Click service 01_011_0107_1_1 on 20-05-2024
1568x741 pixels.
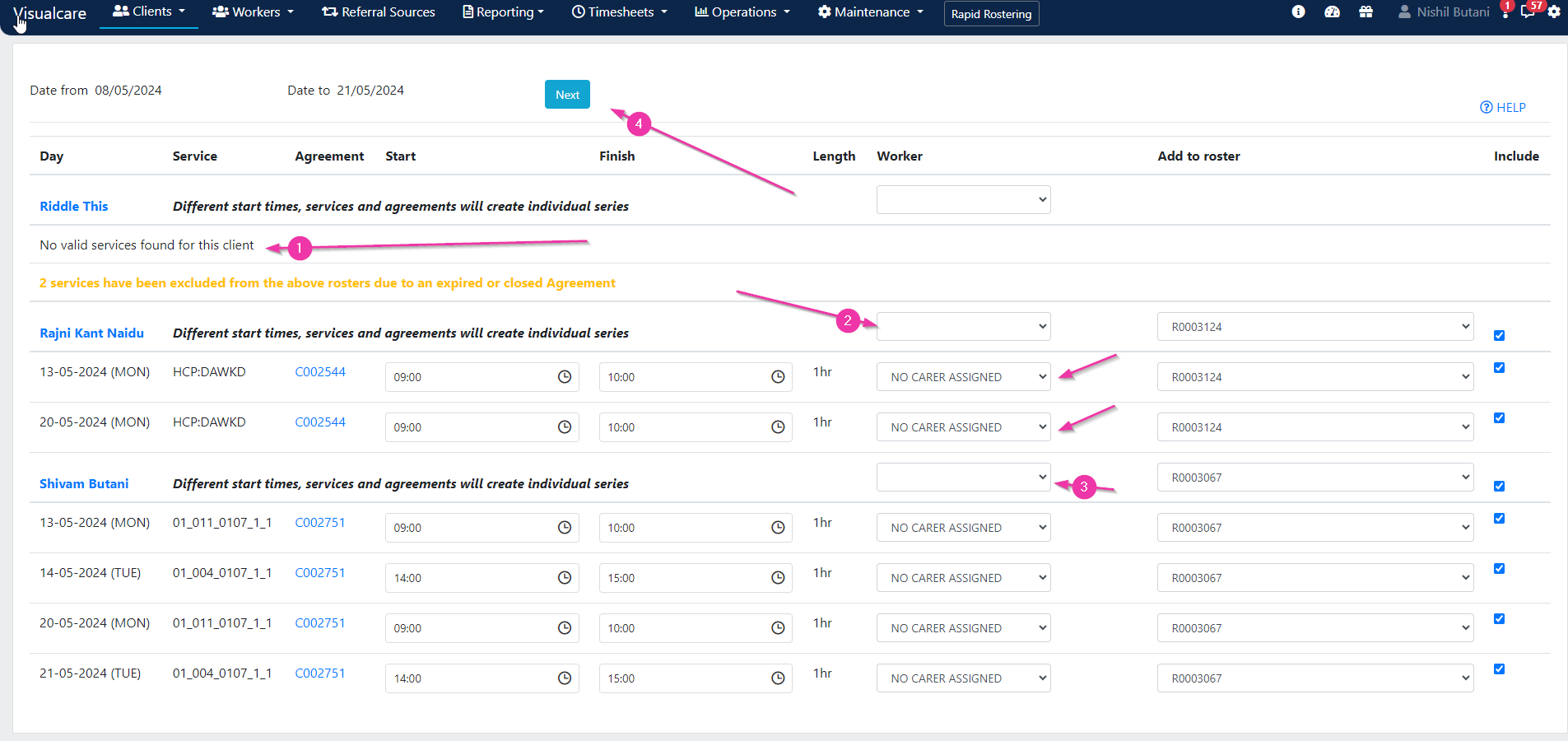(x=222, y=622)
